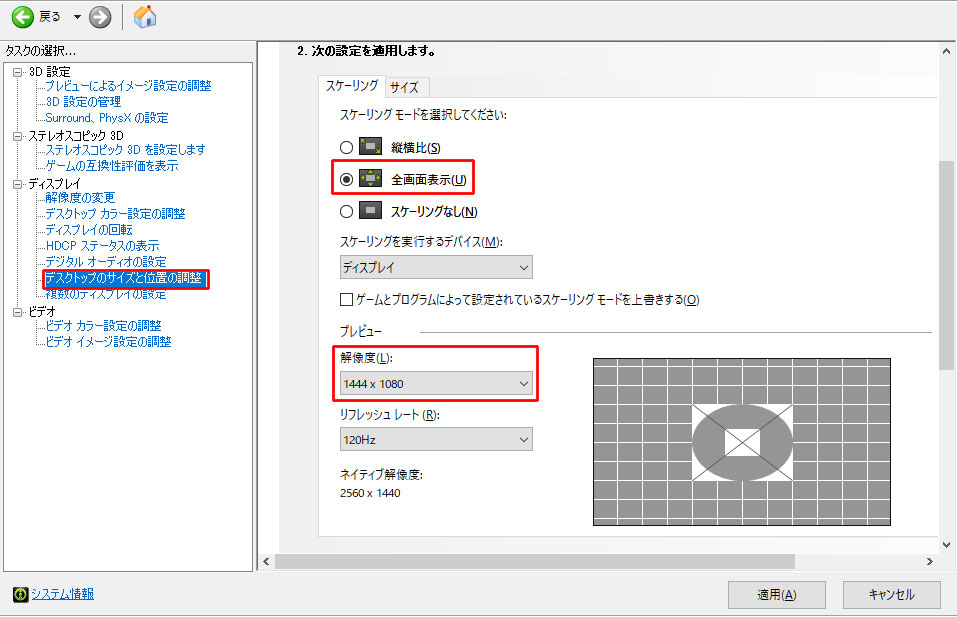Open the システム情報 link
Viewport: 957px width, 617px height.
pos(62,594)
